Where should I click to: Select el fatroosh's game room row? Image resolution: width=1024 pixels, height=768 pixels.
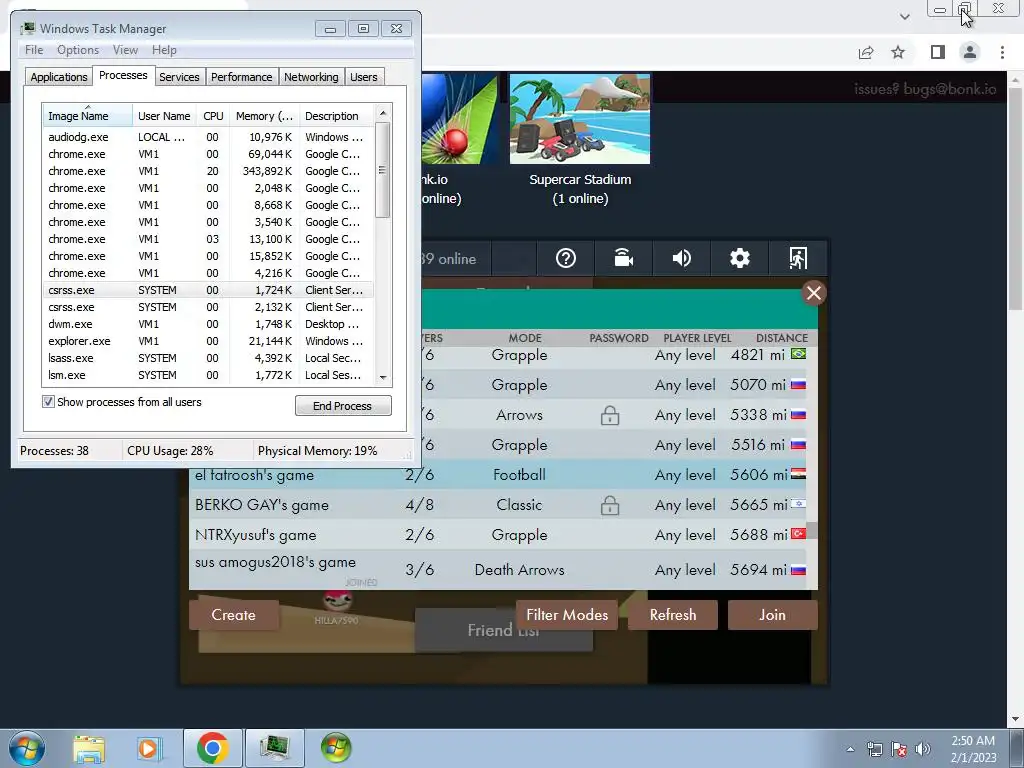pyautogui.click(x=498, y=475)
